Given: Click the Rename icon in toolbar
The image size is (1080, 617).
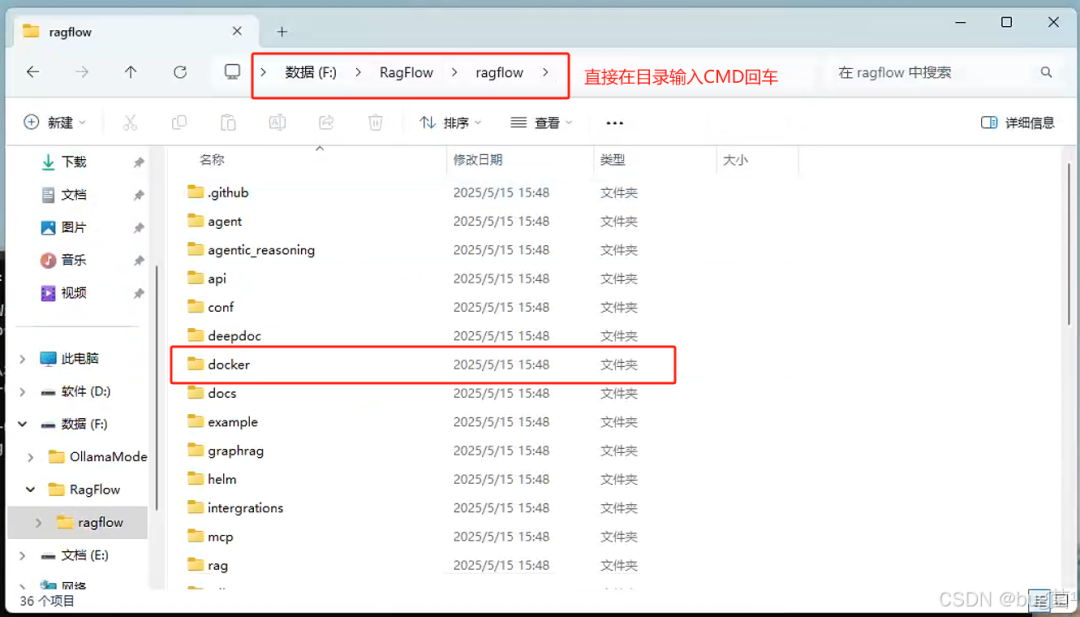Looking at the screenshot, I should tap(277, 123).
